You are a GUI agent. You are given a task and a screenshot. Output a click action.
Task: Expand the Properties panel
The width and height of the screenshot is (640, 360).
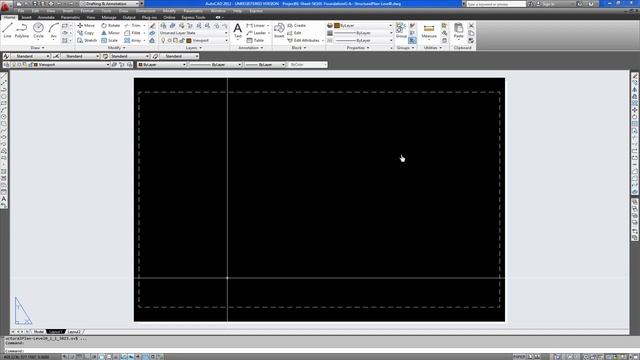(358, 48)
